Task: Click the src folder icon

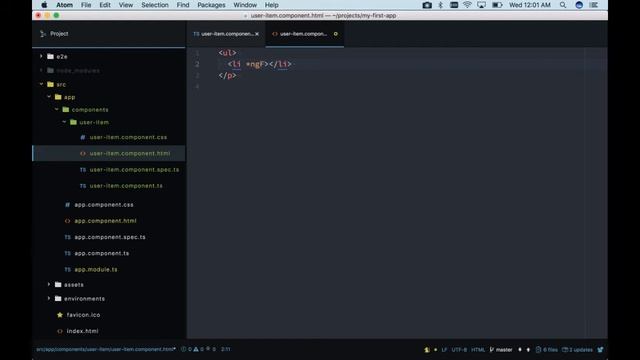Action: coord(50,84)
